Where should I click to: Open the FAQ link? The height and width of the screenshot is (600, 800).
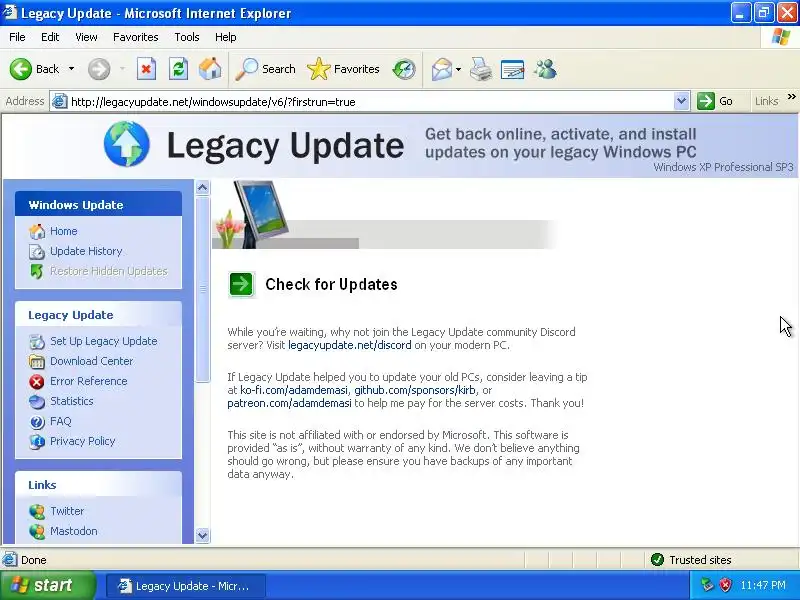[x=61, y=421]
